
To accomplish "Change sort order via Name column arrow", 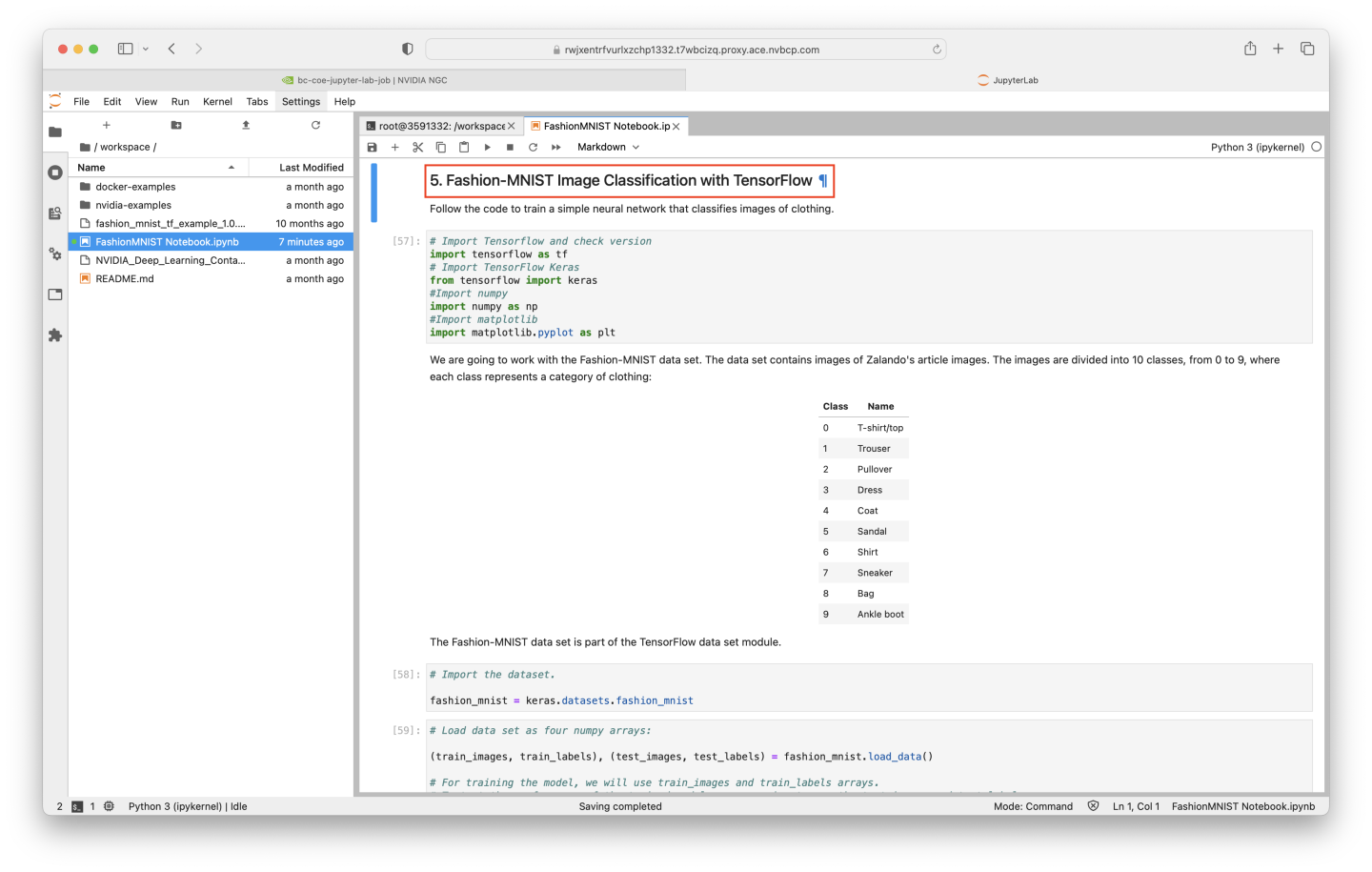I will (x=230, y=167).
